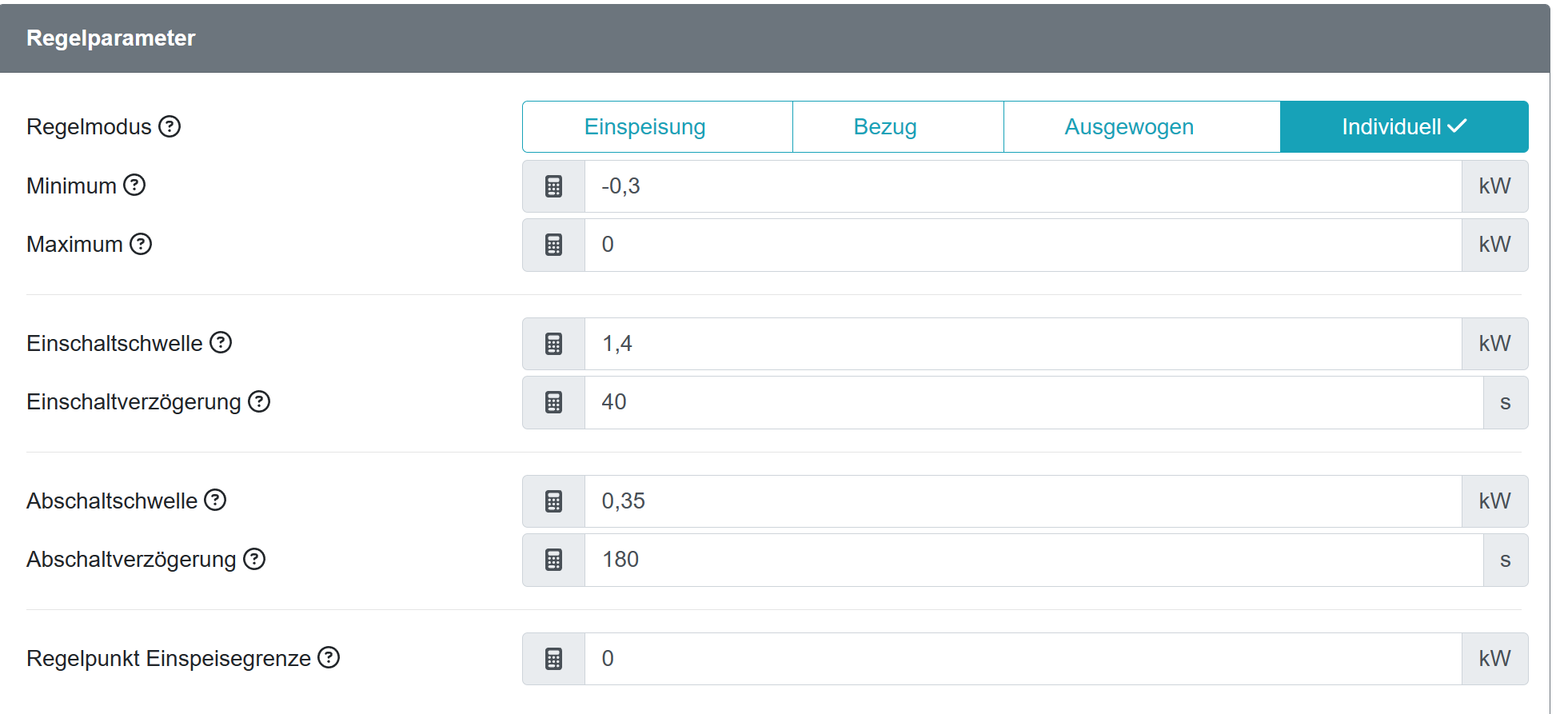Switch Regelmodus to Bezug
Viewport: 1568px width, 714px height.
point(884,126)
